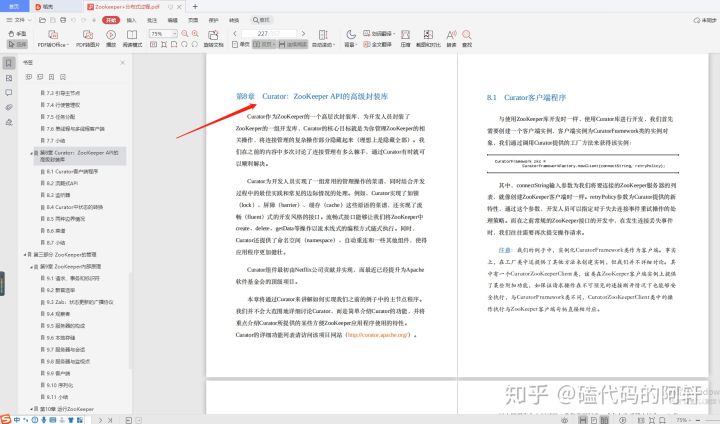Open word selection translate dropdown
This screenshot has width=720, height=424.
point(379,34)
